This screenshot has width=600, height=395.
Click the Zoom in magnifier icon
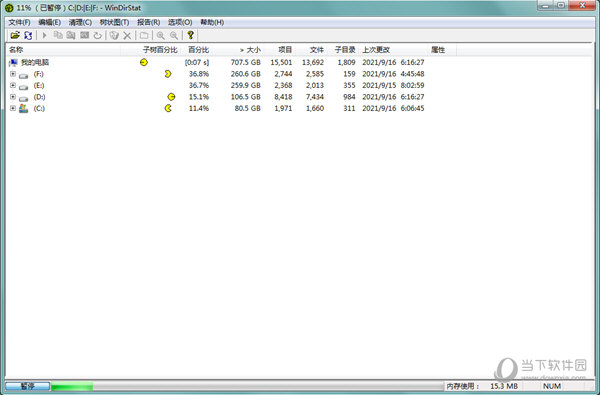pyautogui.click(x=160, y=36)
